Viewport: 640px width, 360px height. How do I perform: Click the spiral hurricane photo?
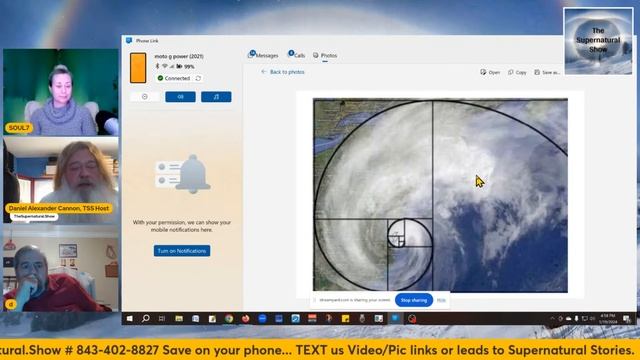point(440,195)
